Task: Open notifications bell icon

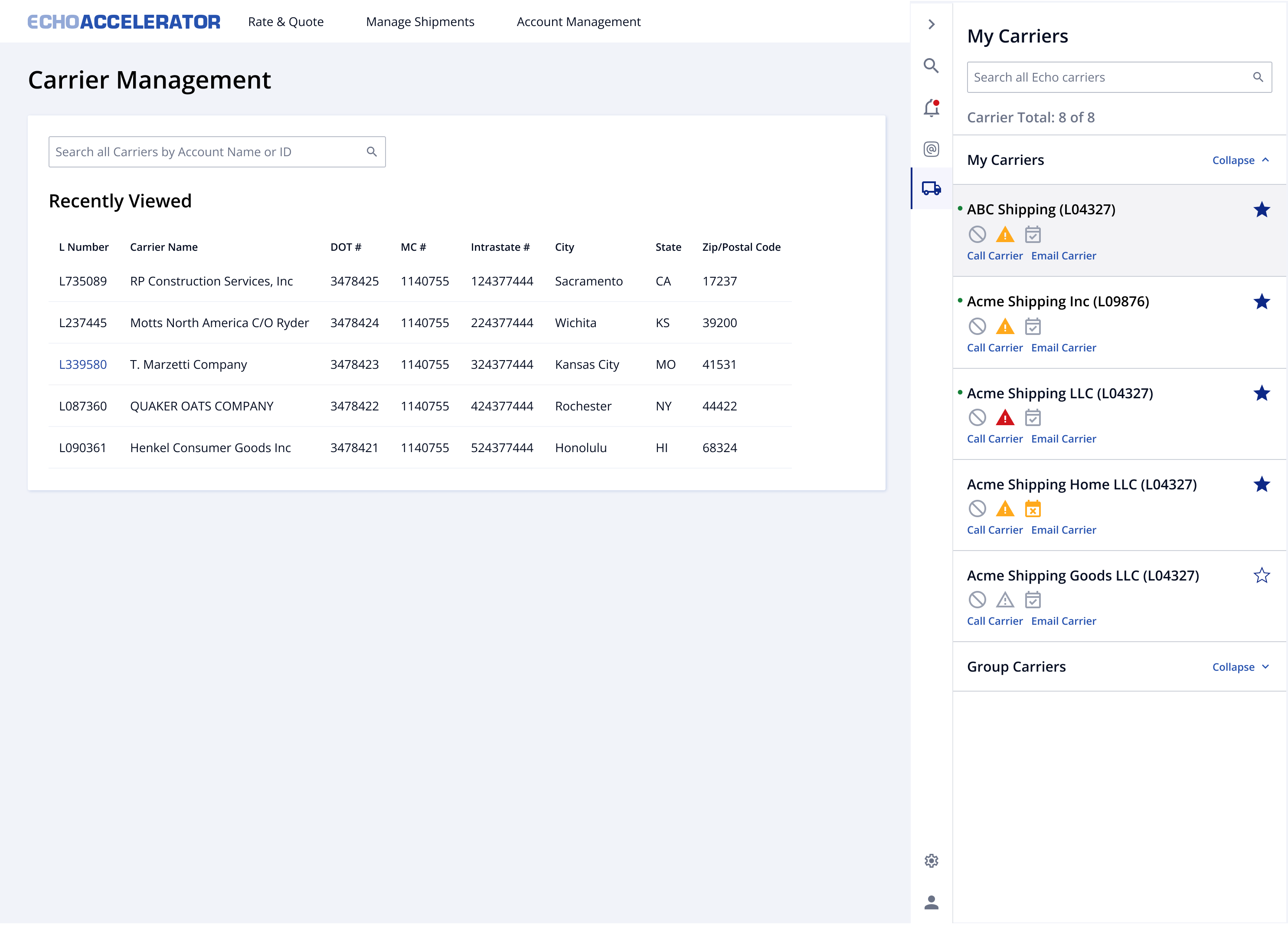Action: (932, 108)
